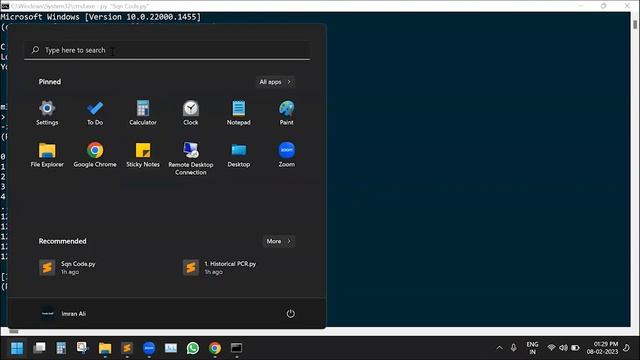
Task: Open WhatsApp from the taskbar
Action: [193, 348]
